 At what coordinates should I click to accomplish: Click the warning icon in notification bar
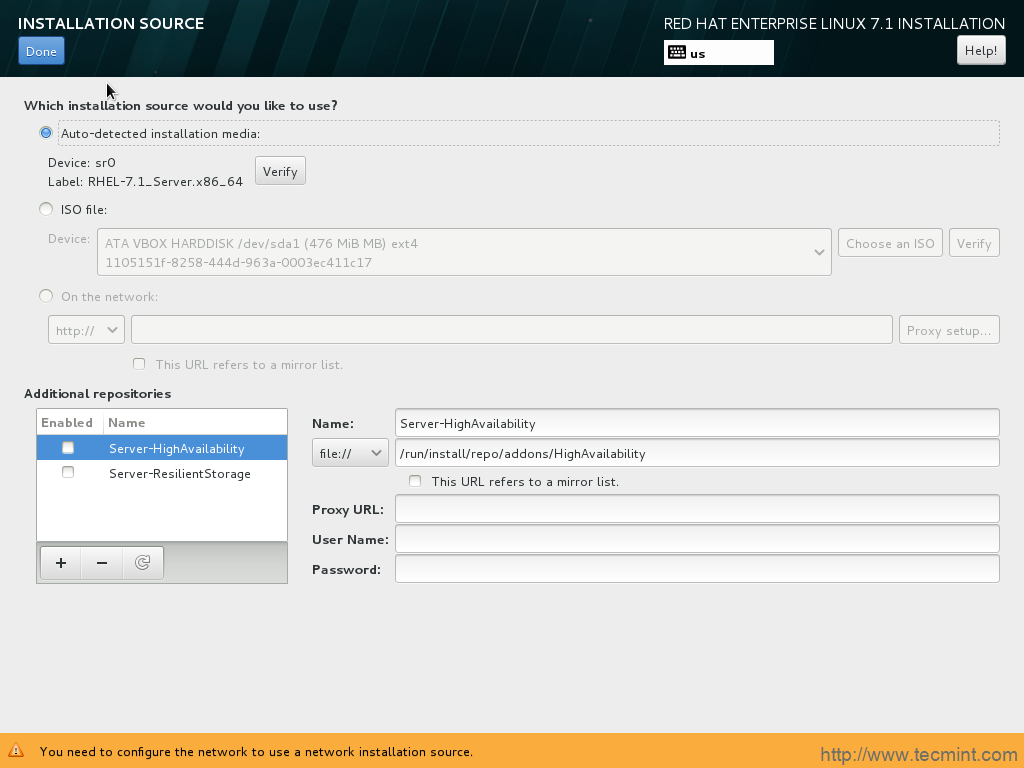click(16, 751)
